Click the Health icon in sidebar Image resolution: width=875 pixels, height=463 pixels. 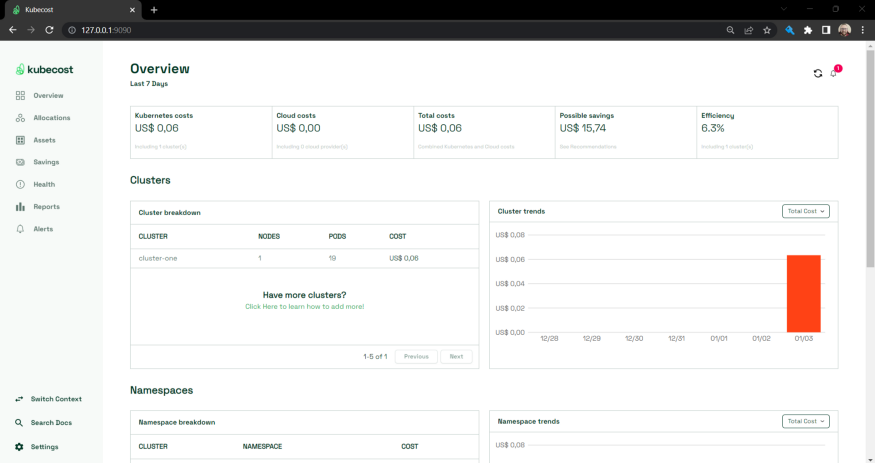point(20,184)
